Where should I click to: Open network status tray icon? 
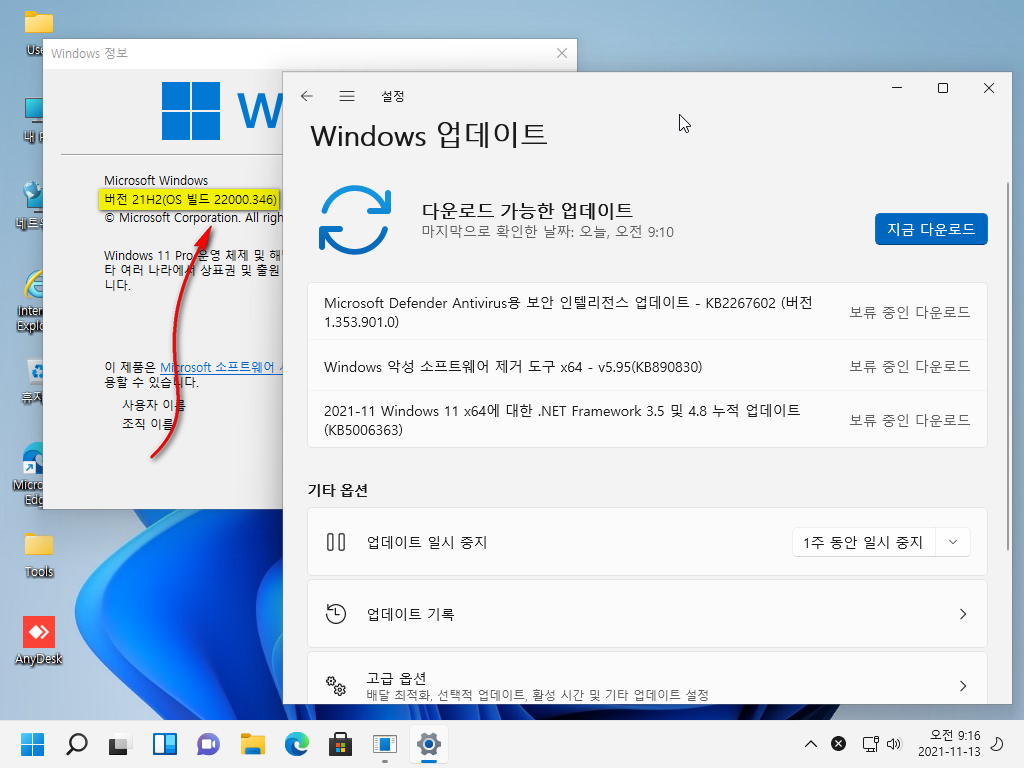(871, 744)
